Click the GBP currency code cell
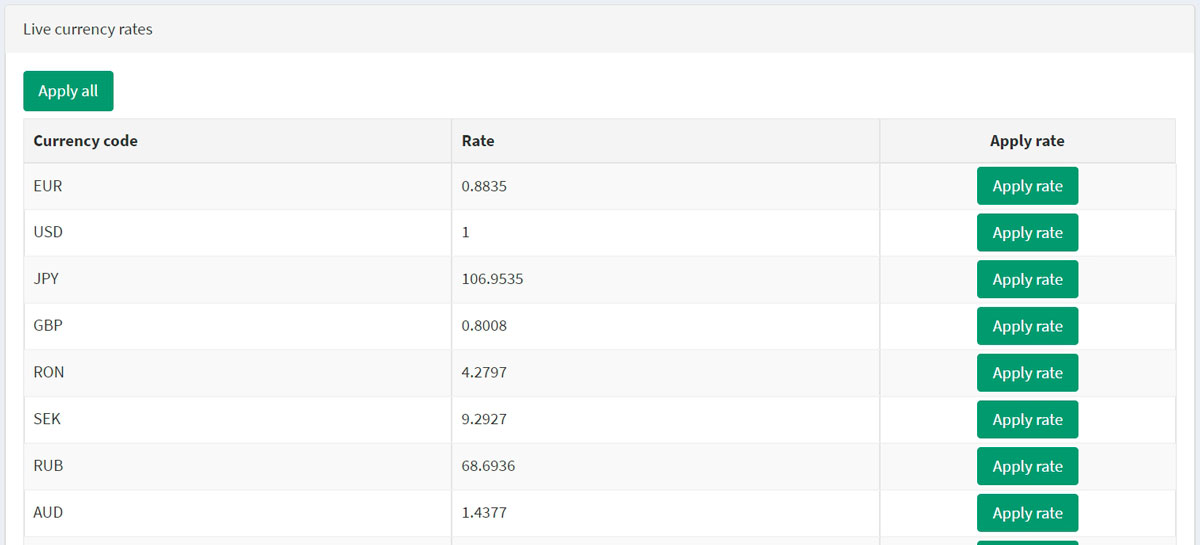This screenshot has width=1200, height=545. point(48,326)
